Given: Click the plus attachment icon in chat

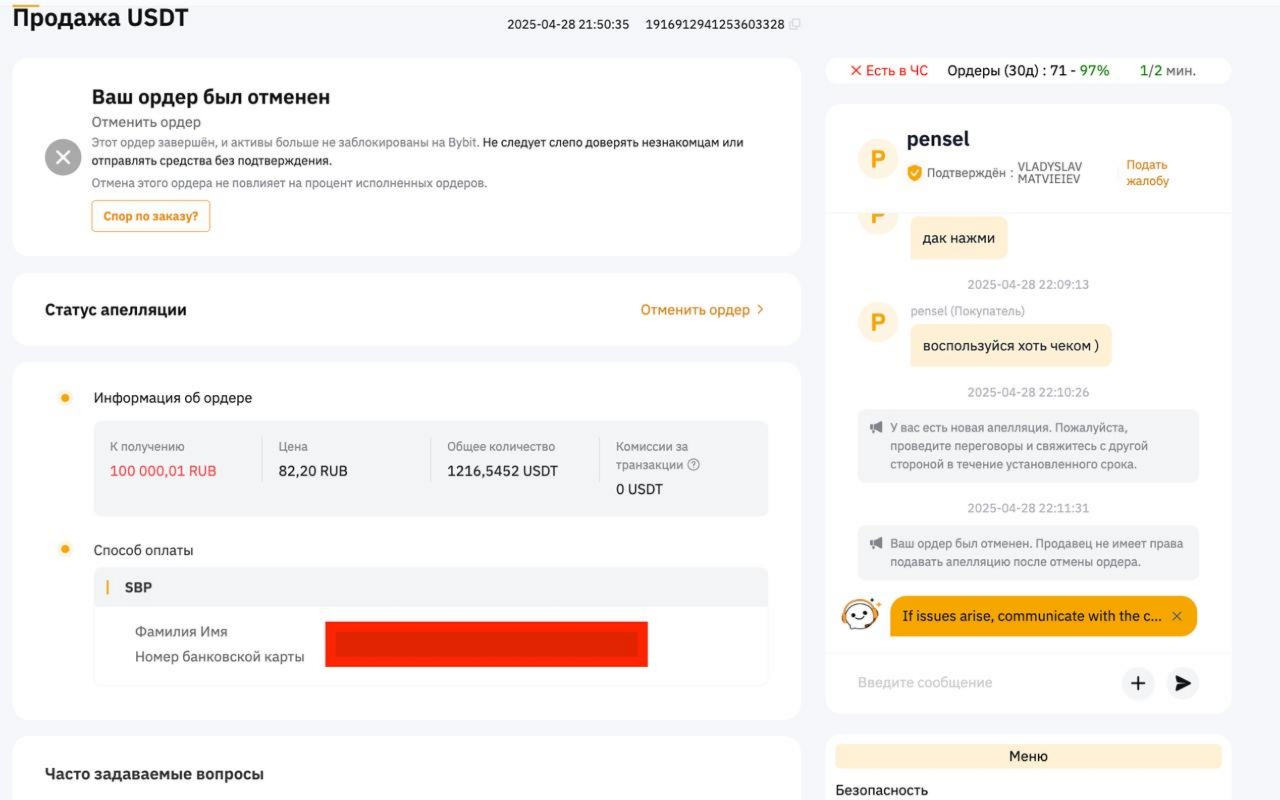Looking at the screenshot, I should (1138, 683).
